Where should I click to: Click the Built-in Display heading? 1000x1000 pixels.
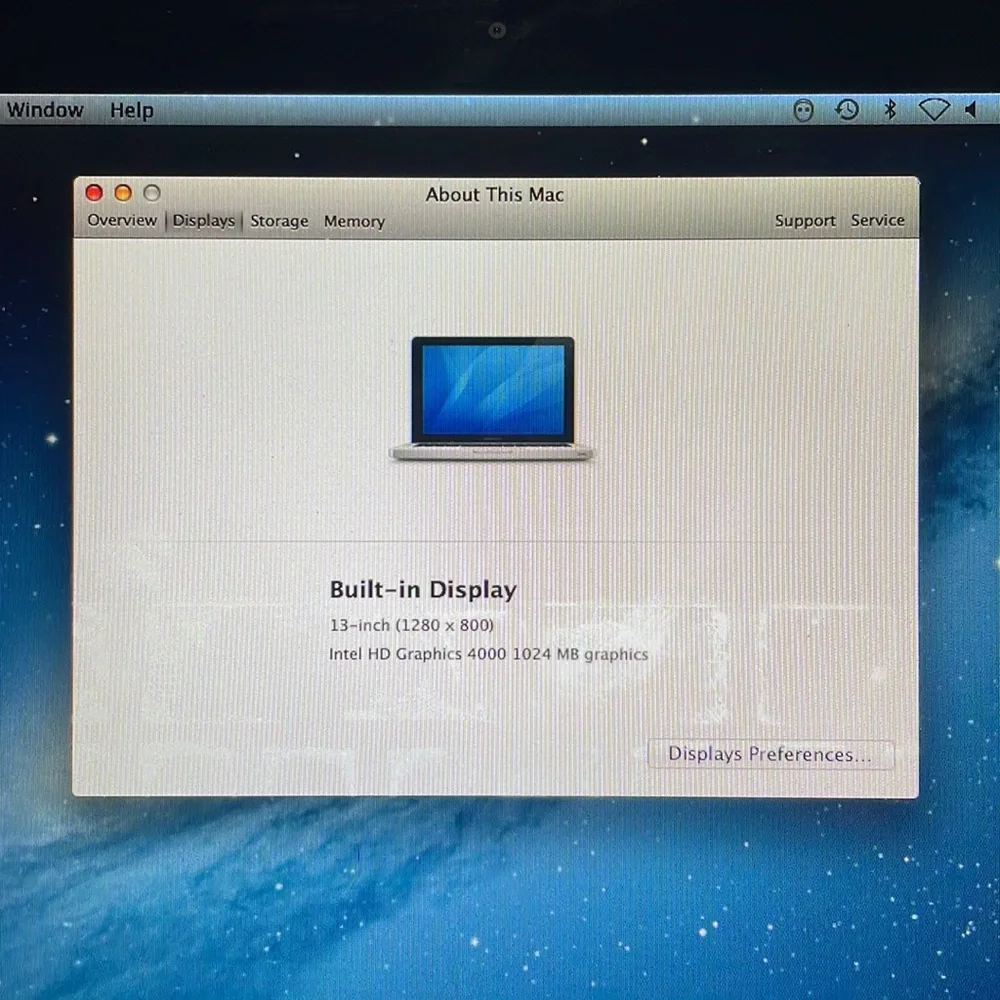click(423, 590)
